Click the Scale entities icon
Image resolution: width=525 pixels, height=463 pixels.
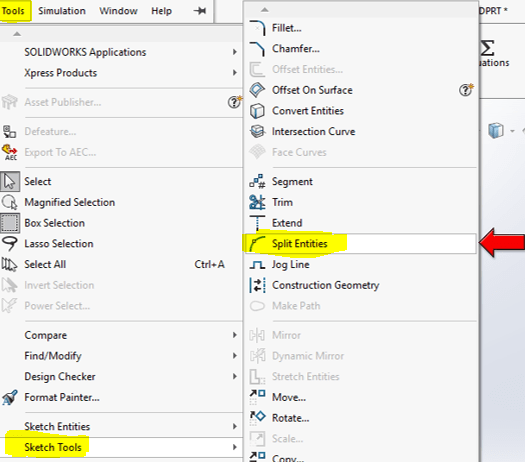[257, 439]
